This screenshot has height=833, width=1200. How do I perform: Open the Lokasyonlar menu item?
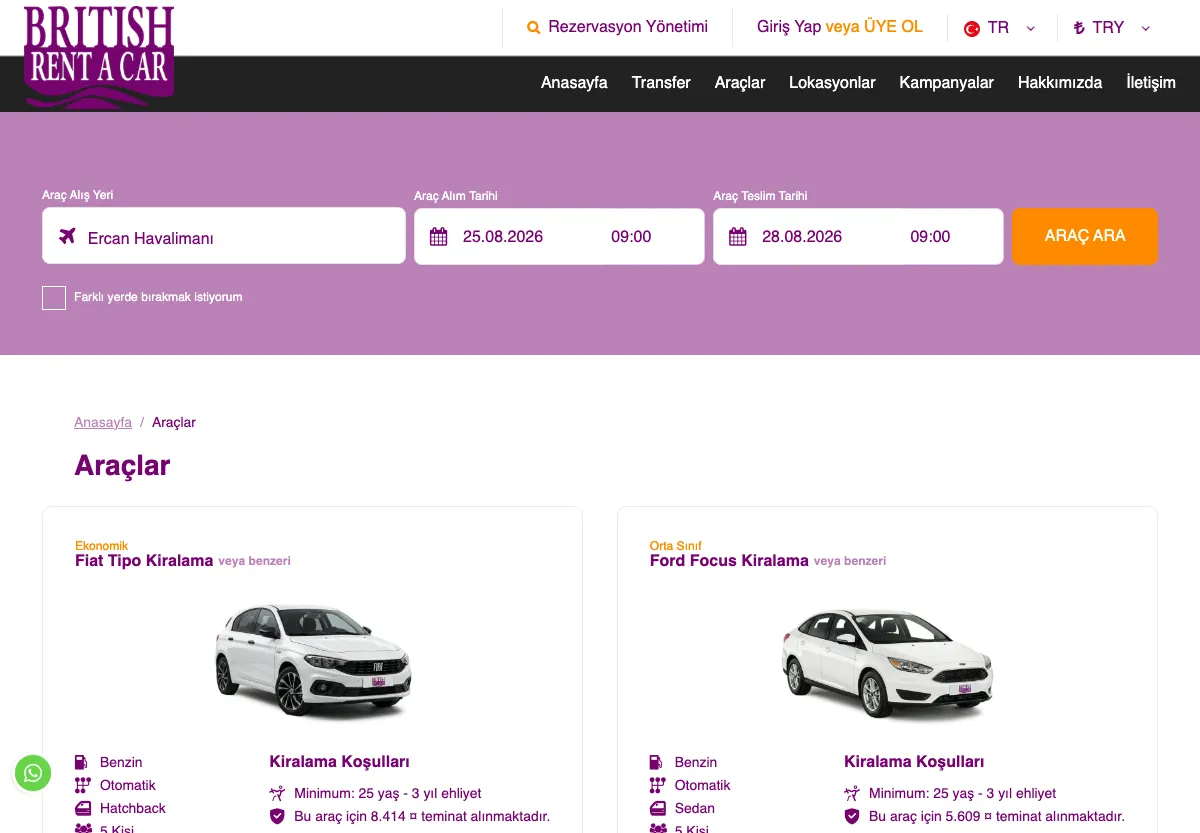pos(832,83)
